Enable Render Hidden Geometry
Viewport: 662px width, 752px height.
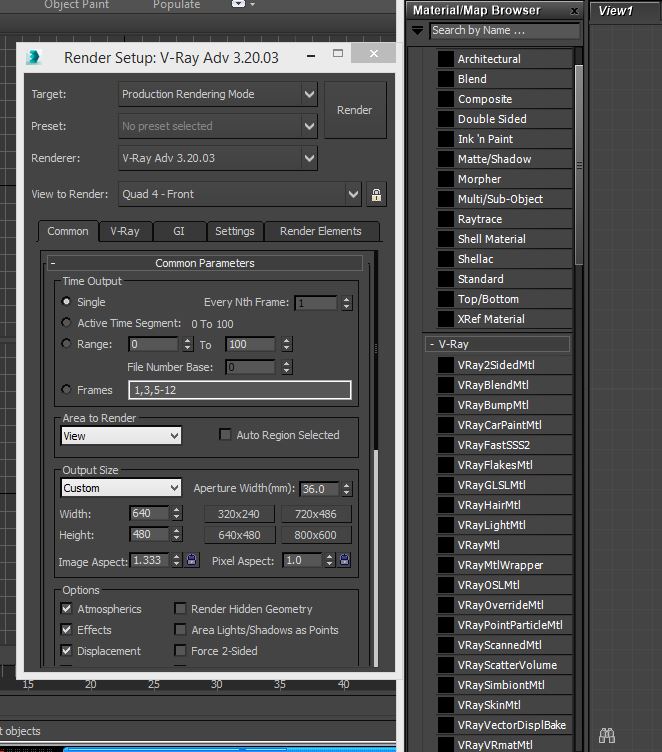[x=180, y=608]
